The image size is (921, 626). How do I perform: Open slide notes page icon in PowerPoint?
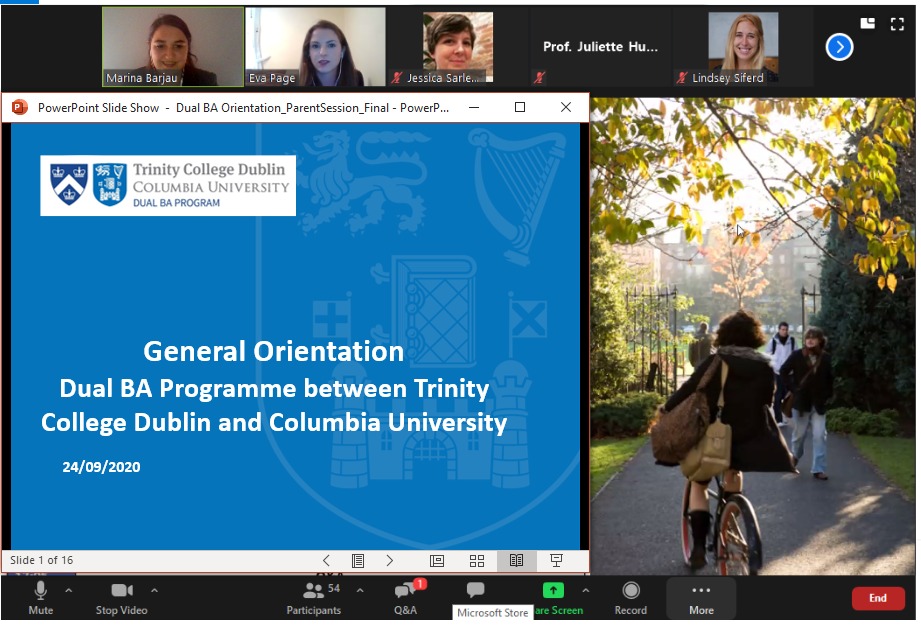click(358, 560)
